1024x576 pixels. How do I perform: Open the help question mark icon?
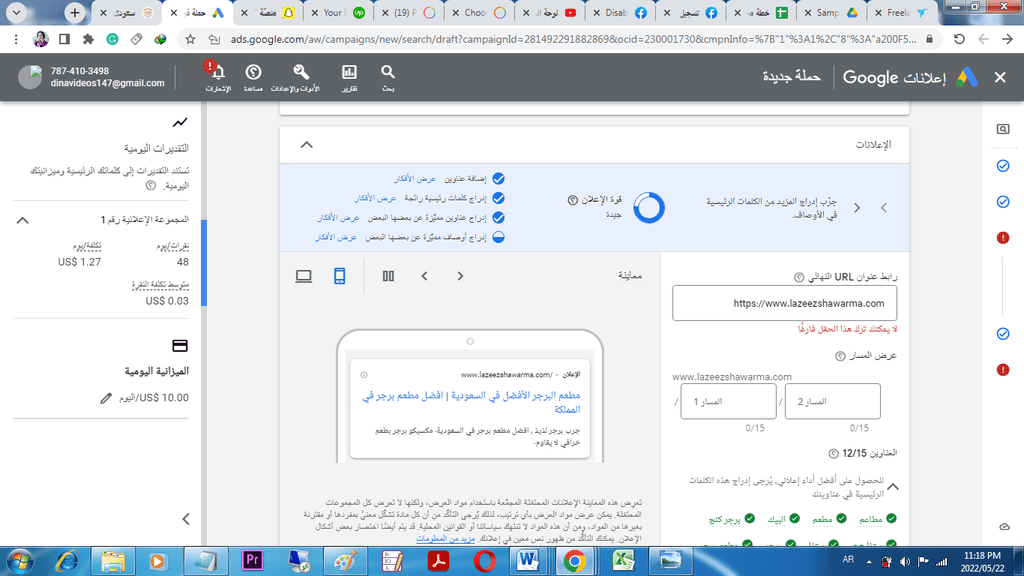253,72
